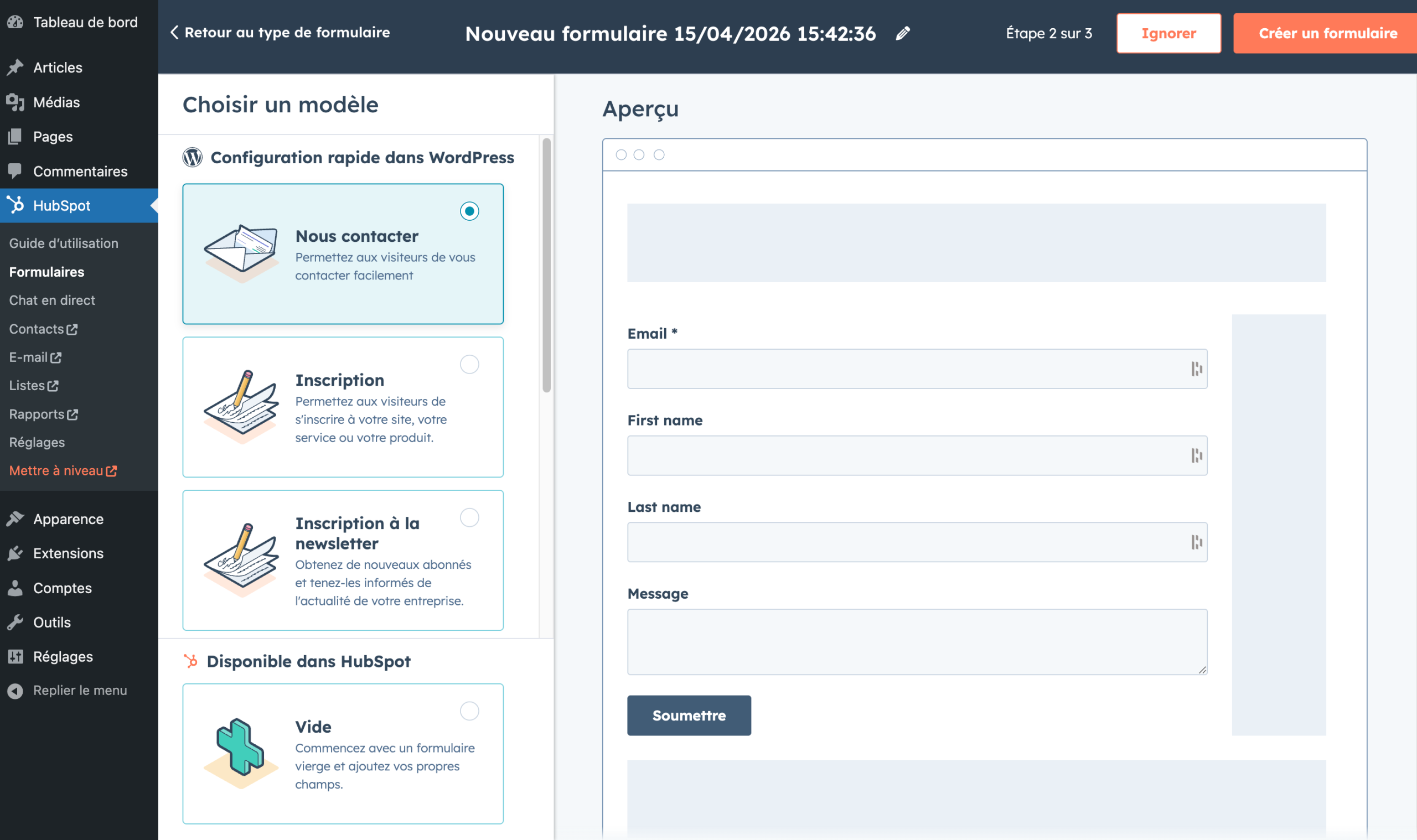Click the Outils wrench icon
Image resolution: width=1417 pixels, height=840 pixels.
click(15, 622)
